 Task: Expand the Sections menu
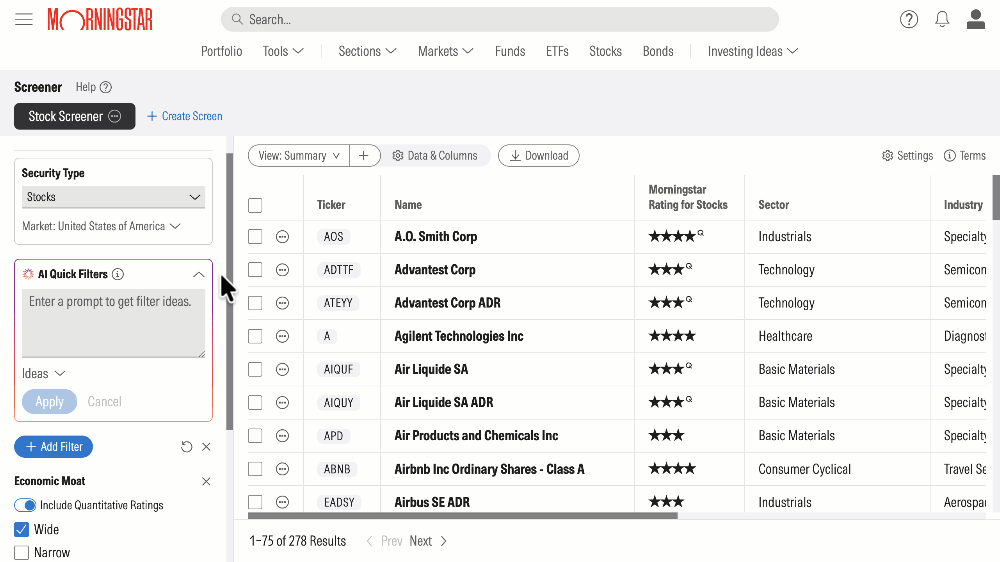coord(367,51)
